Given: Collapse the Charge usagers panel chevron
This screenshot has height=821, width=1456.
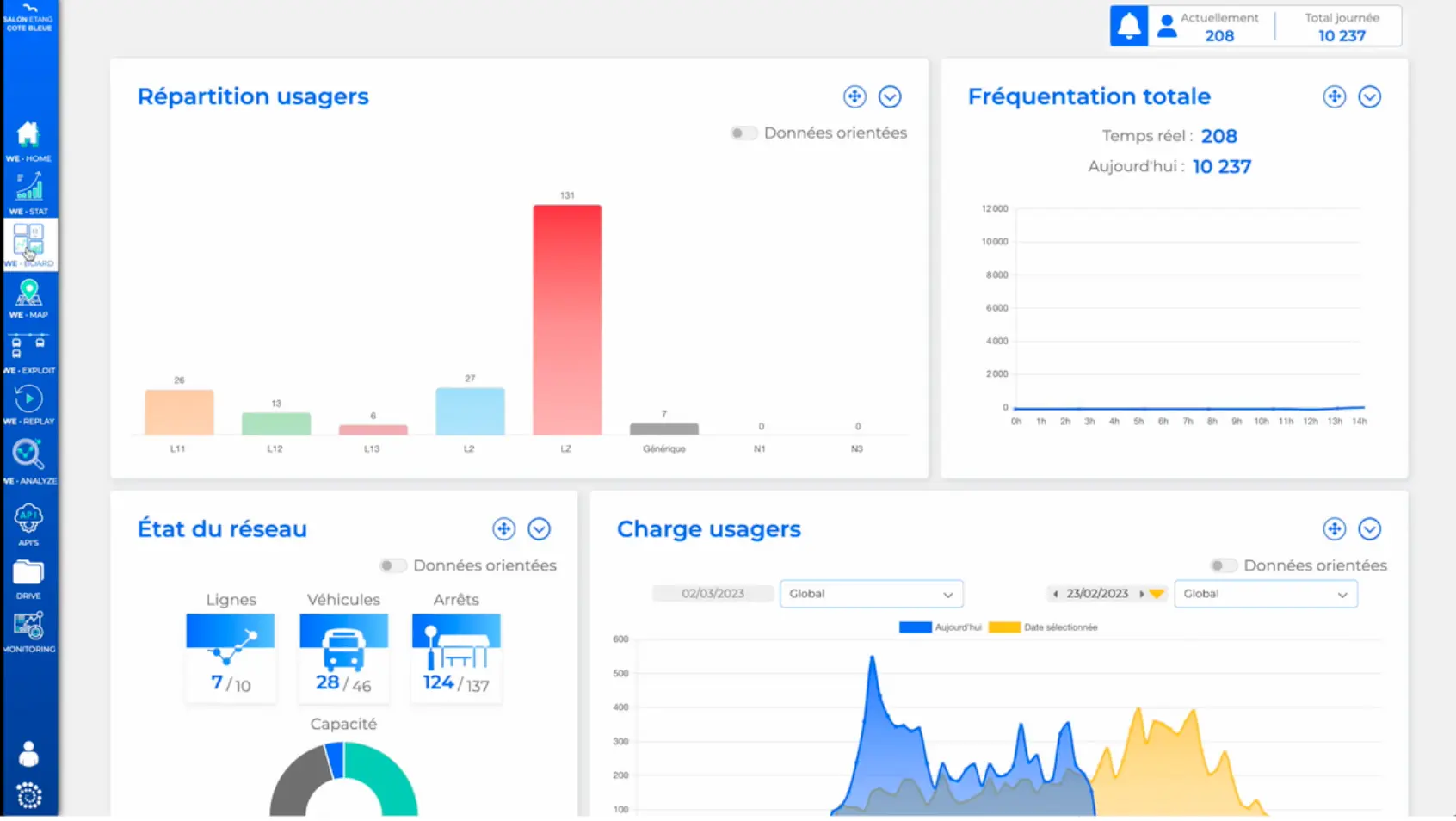Looking at the screenshot, I should 1370,528.
